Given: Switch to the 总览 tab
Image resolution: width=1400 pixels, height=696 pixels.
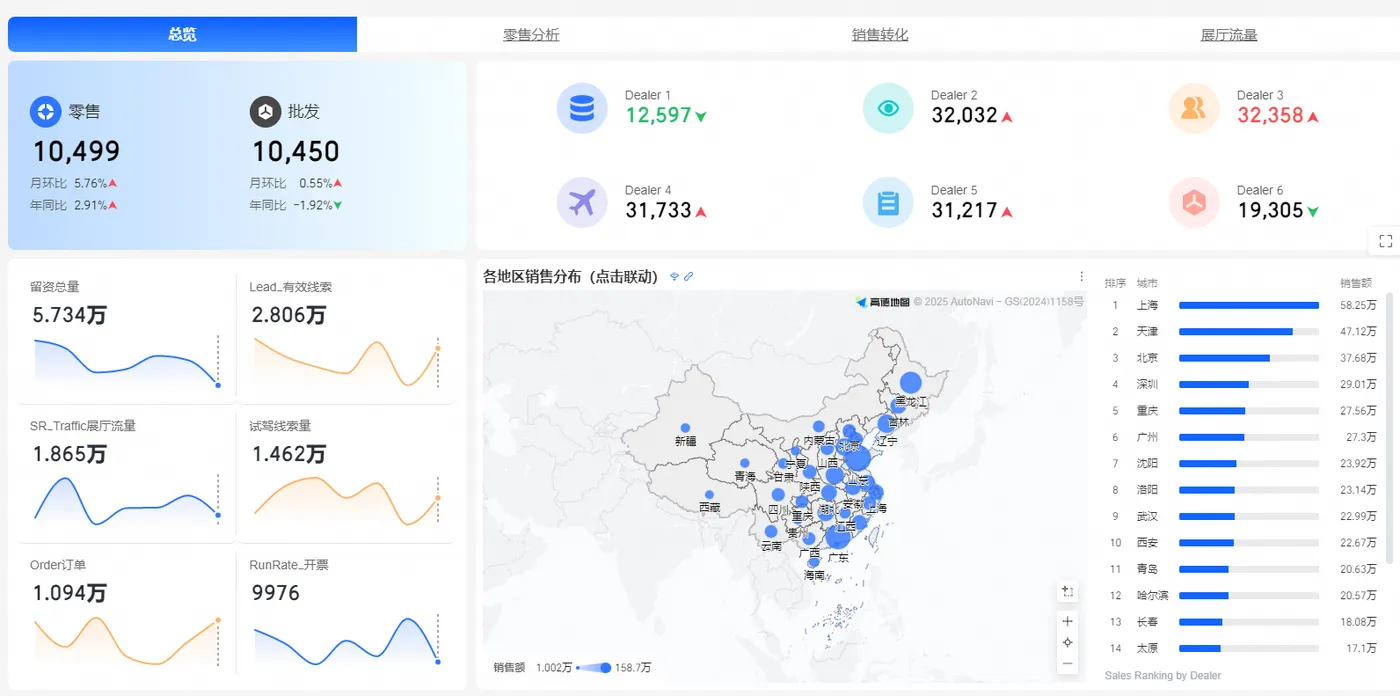Looking at the screenshot, I should (x=182, y=34).
